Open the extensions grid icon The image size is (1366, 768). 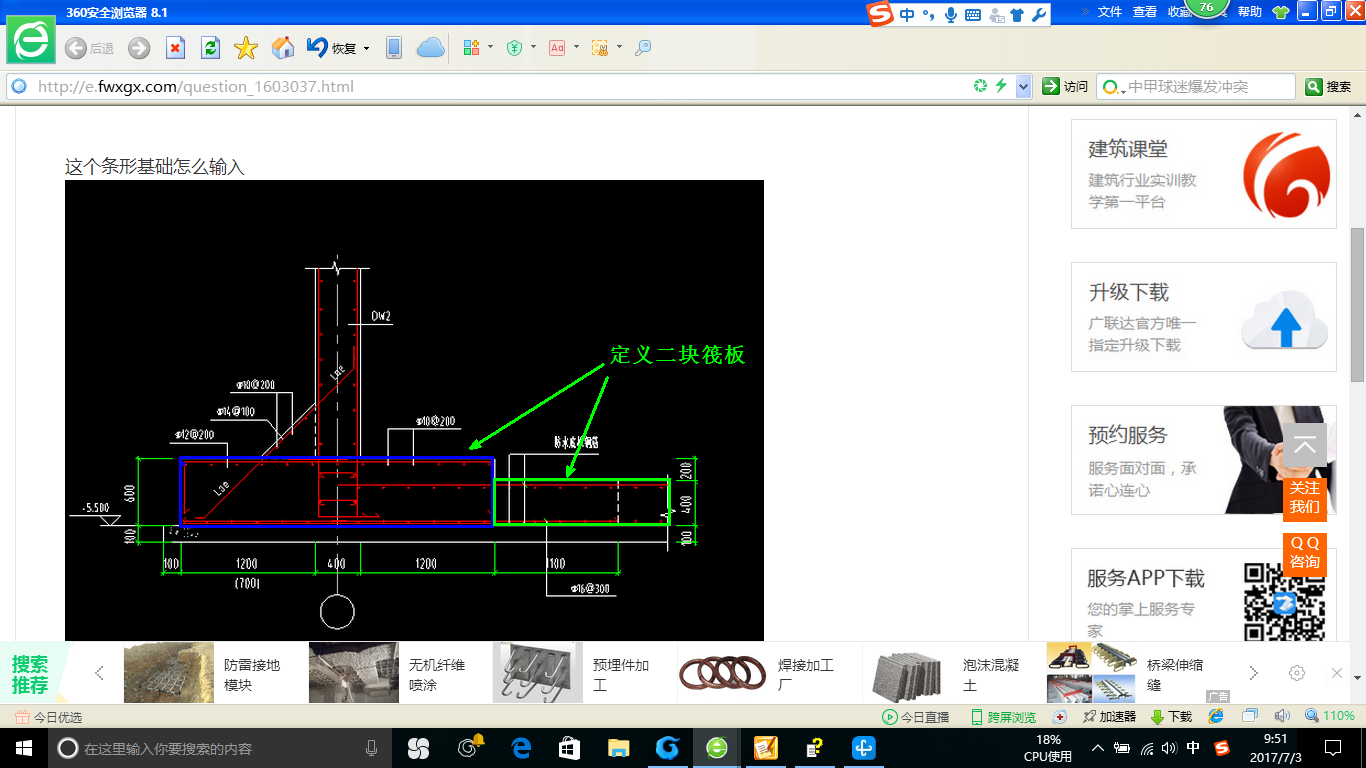pos(472,47)
